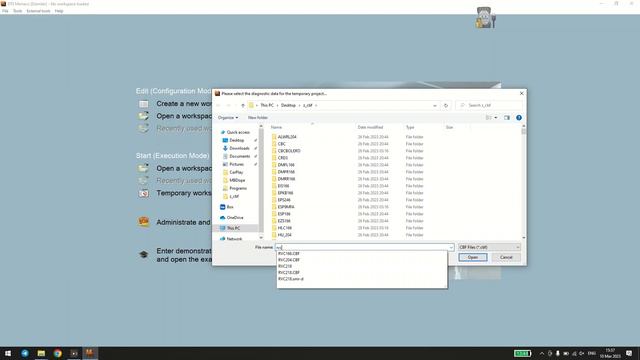
Task: Select the HLC166 folder
Action: click(284, 228)
